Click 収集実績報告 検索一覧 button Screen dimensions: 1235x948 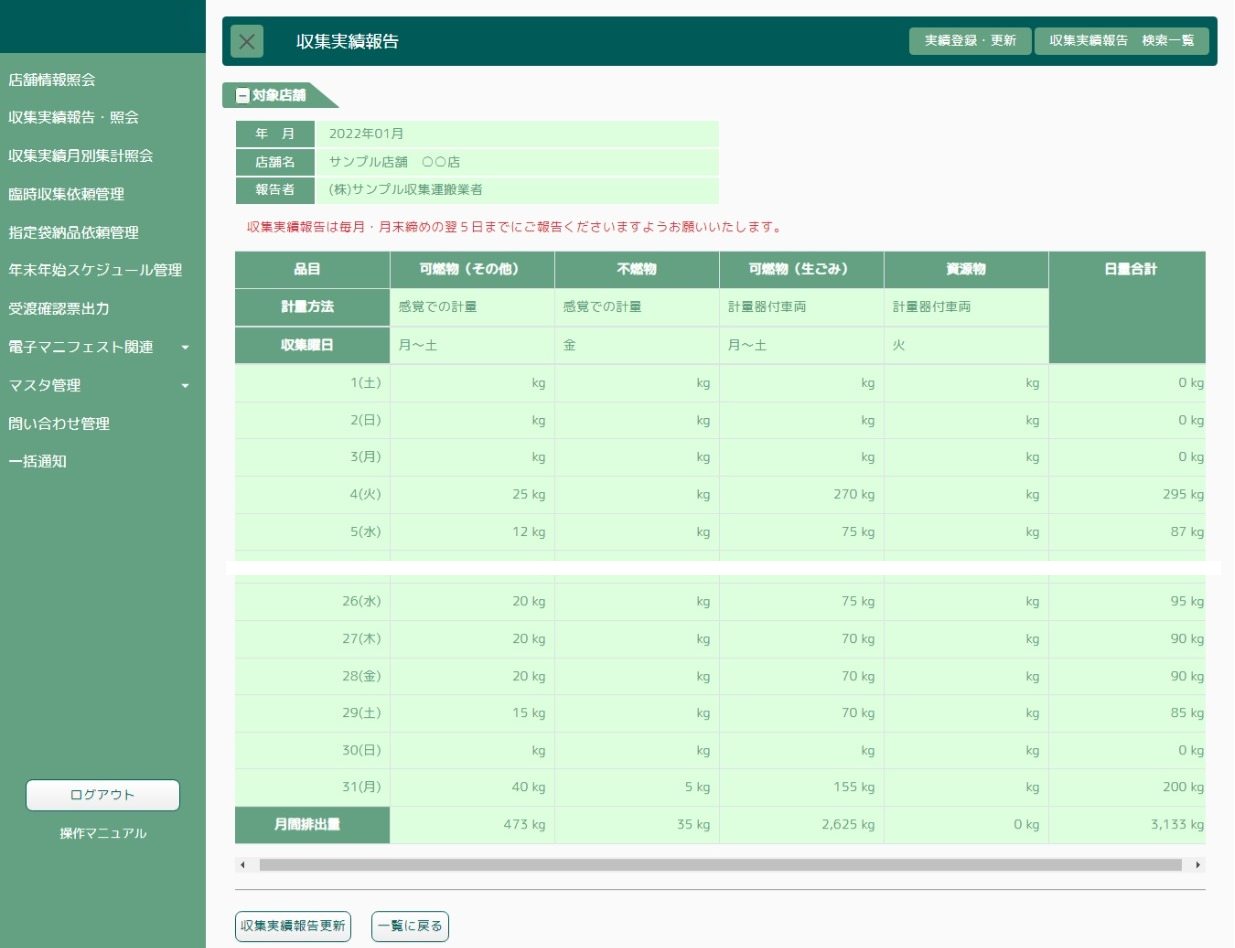[x=1121, y=41]
